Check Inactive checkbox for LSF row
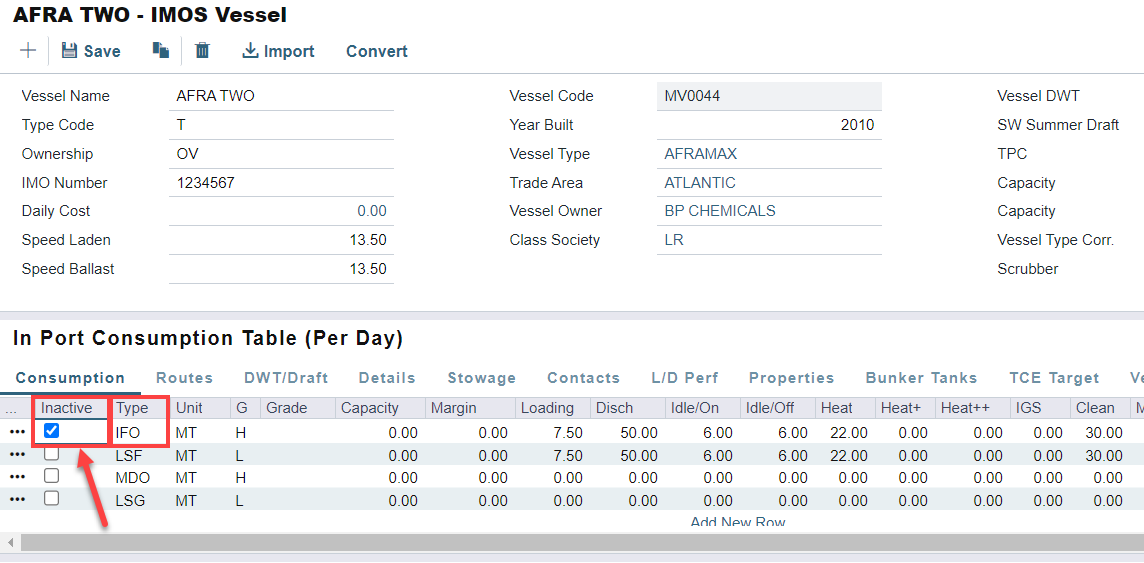Image resolution: width=1144 pixels, height=563 pixels. click(52, 454)
